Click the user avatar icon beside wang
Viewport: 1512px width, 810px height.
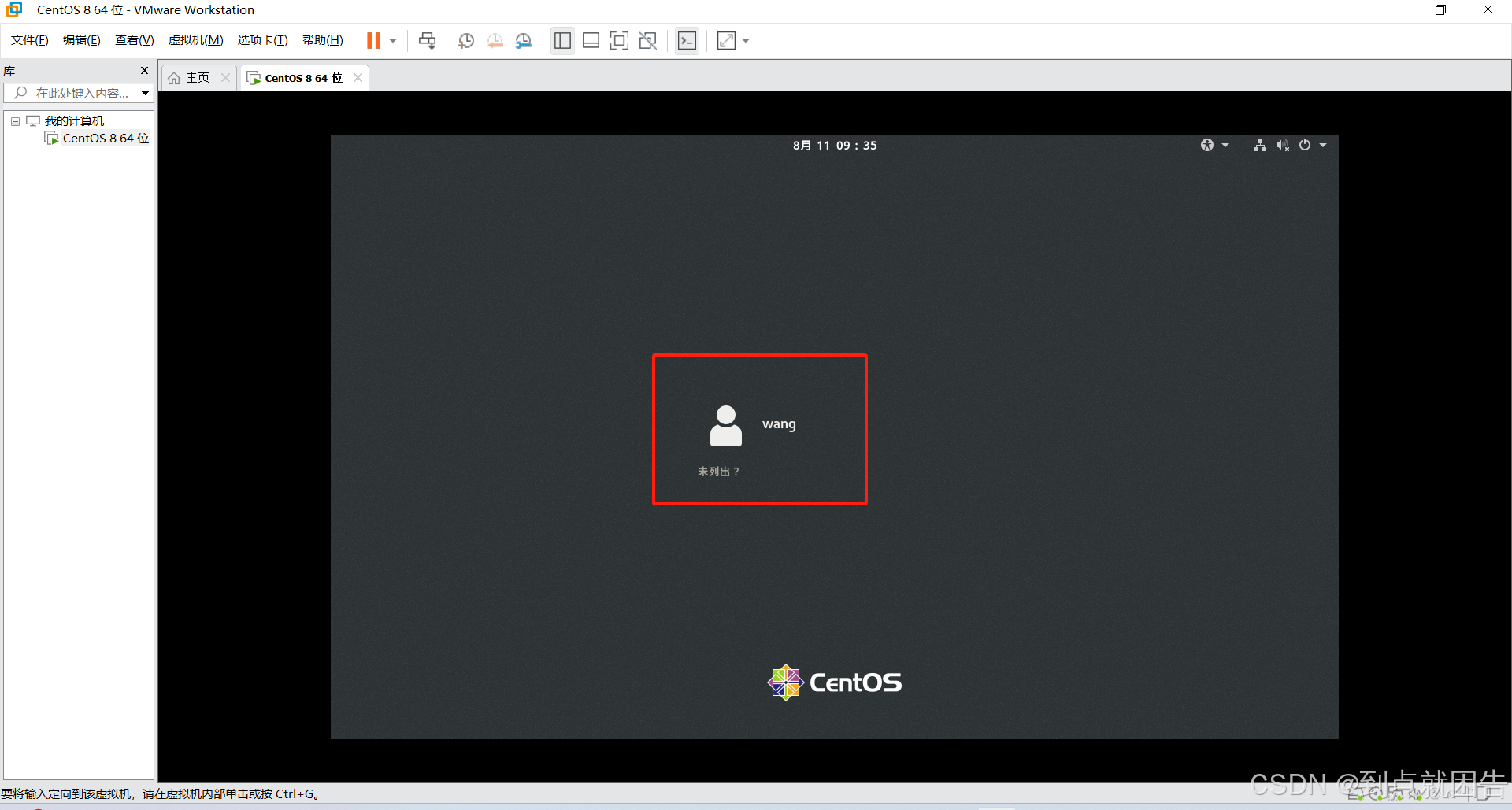point(725,426)
